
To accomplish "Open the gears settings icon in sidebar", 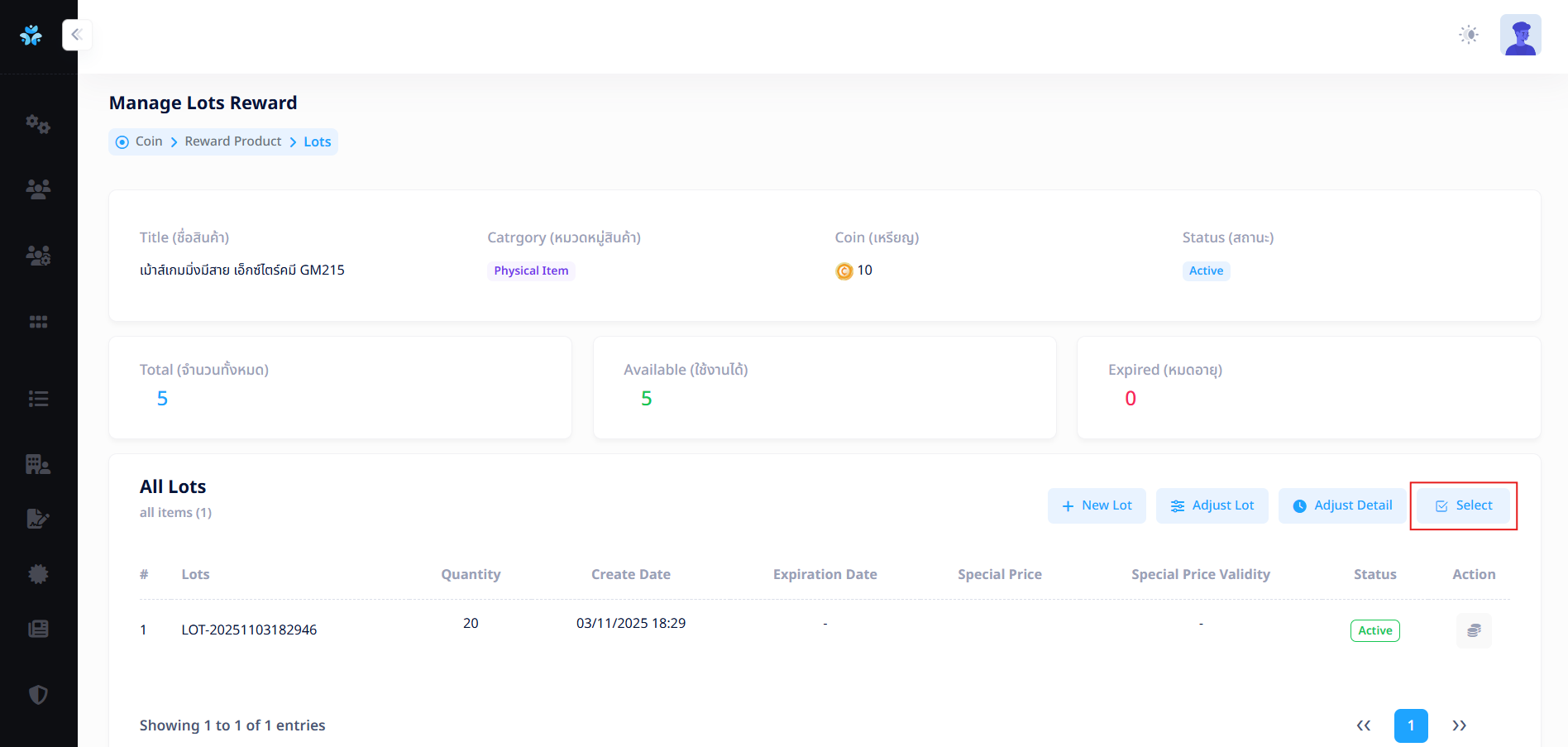I will click(x=38, y=124).
